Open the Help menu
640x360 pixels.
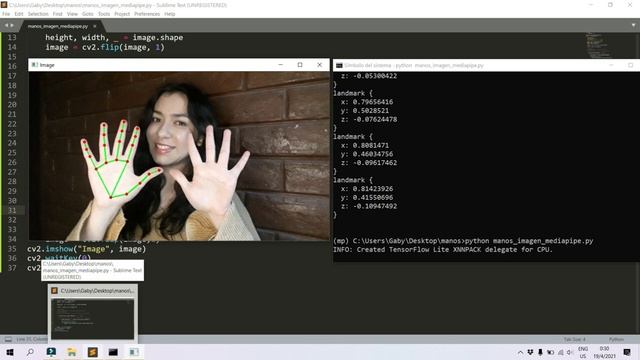coord(170,14)
